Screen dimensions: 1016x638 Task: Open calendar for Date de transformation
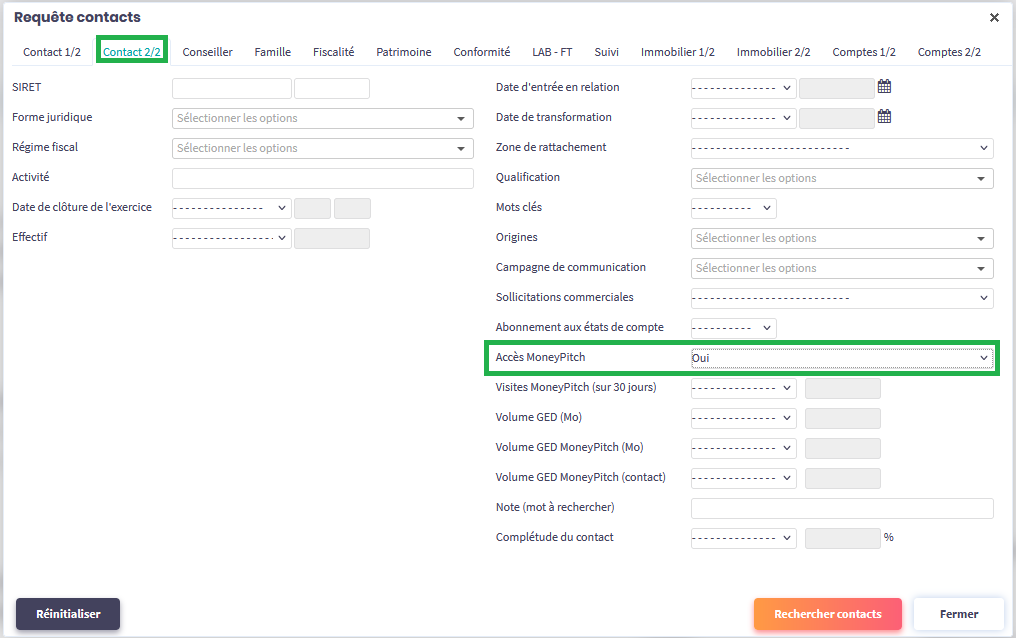884,117
